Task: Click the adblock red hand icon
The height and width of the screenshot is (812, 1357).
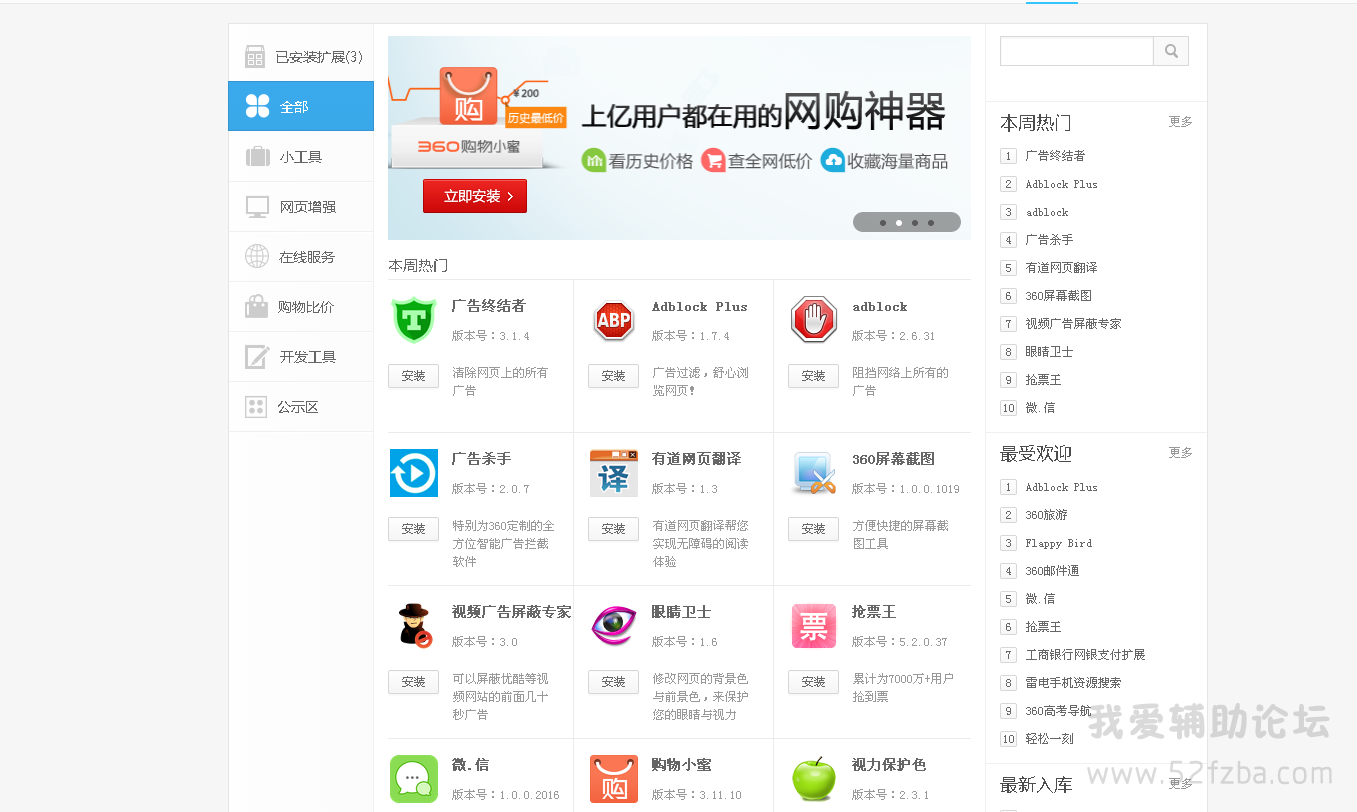Action: (x=814, y=320)
